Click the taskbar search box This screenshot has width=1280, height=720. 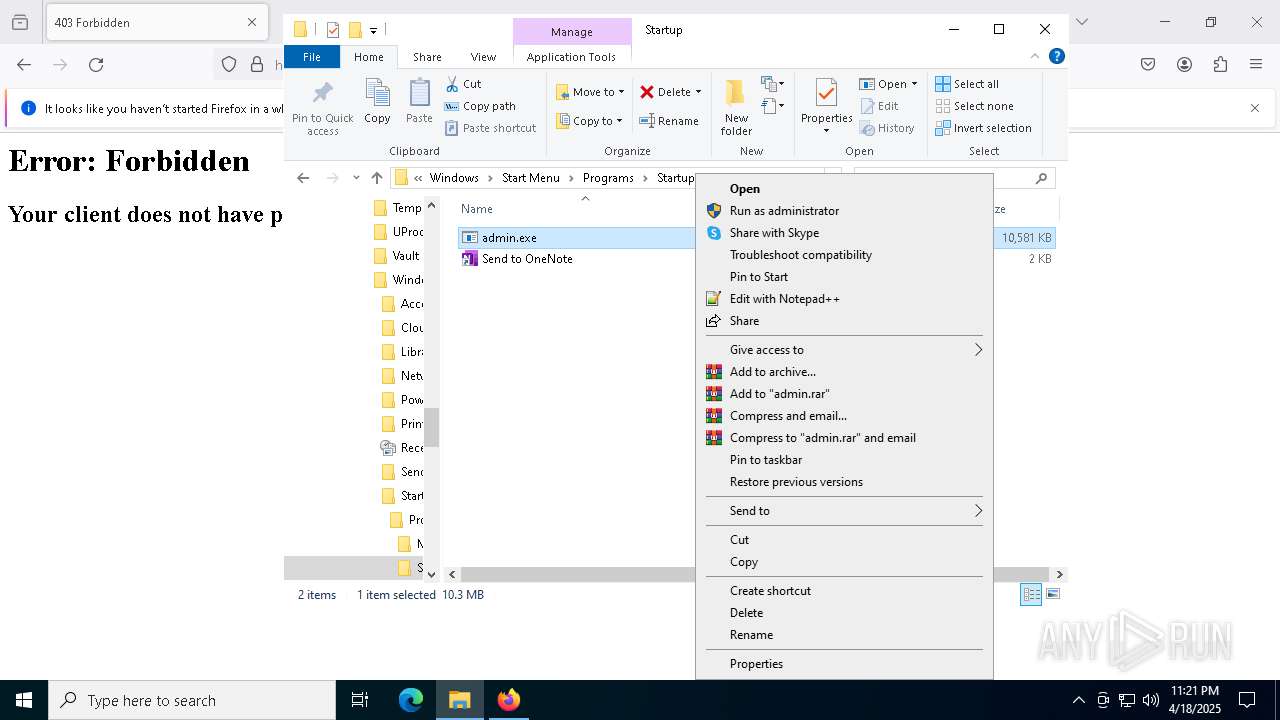coord(192,700)
